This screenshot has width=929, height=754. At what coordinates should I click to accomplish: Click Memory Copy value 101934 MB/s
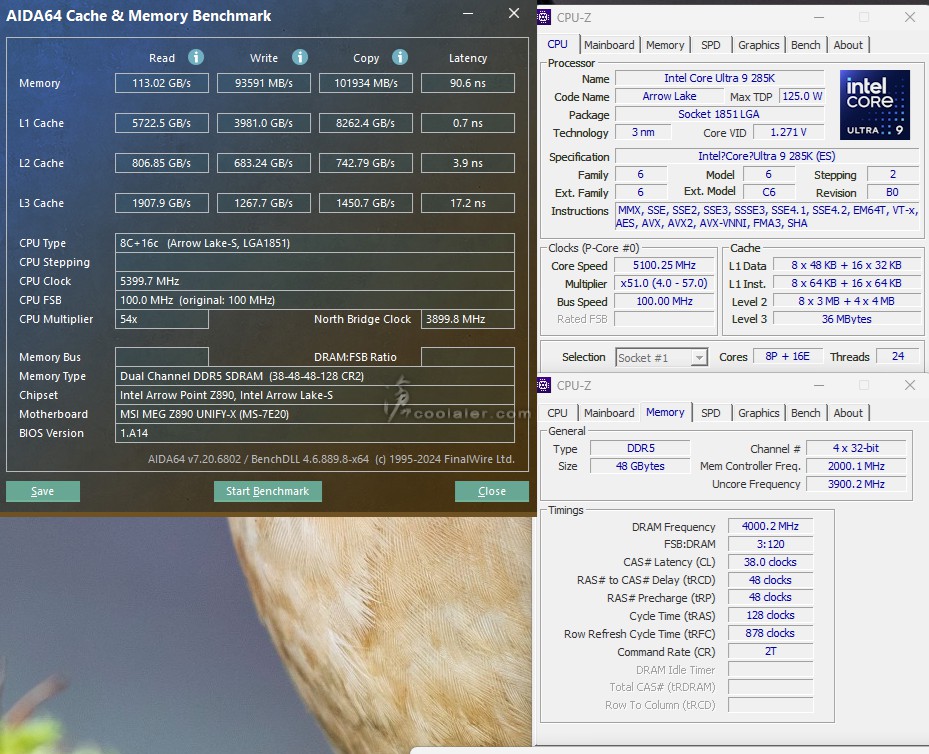tap(366, 83)
